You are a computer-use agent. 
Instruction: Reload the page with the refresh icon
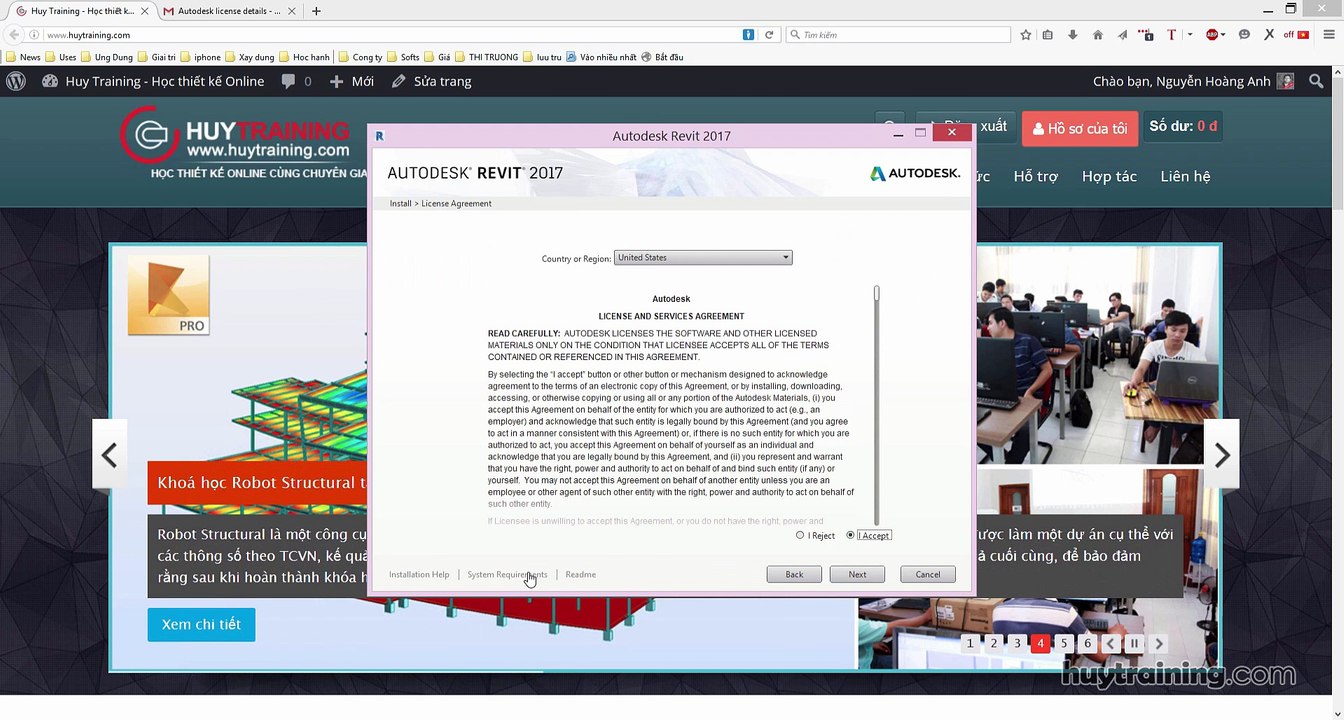coord(769,34)
